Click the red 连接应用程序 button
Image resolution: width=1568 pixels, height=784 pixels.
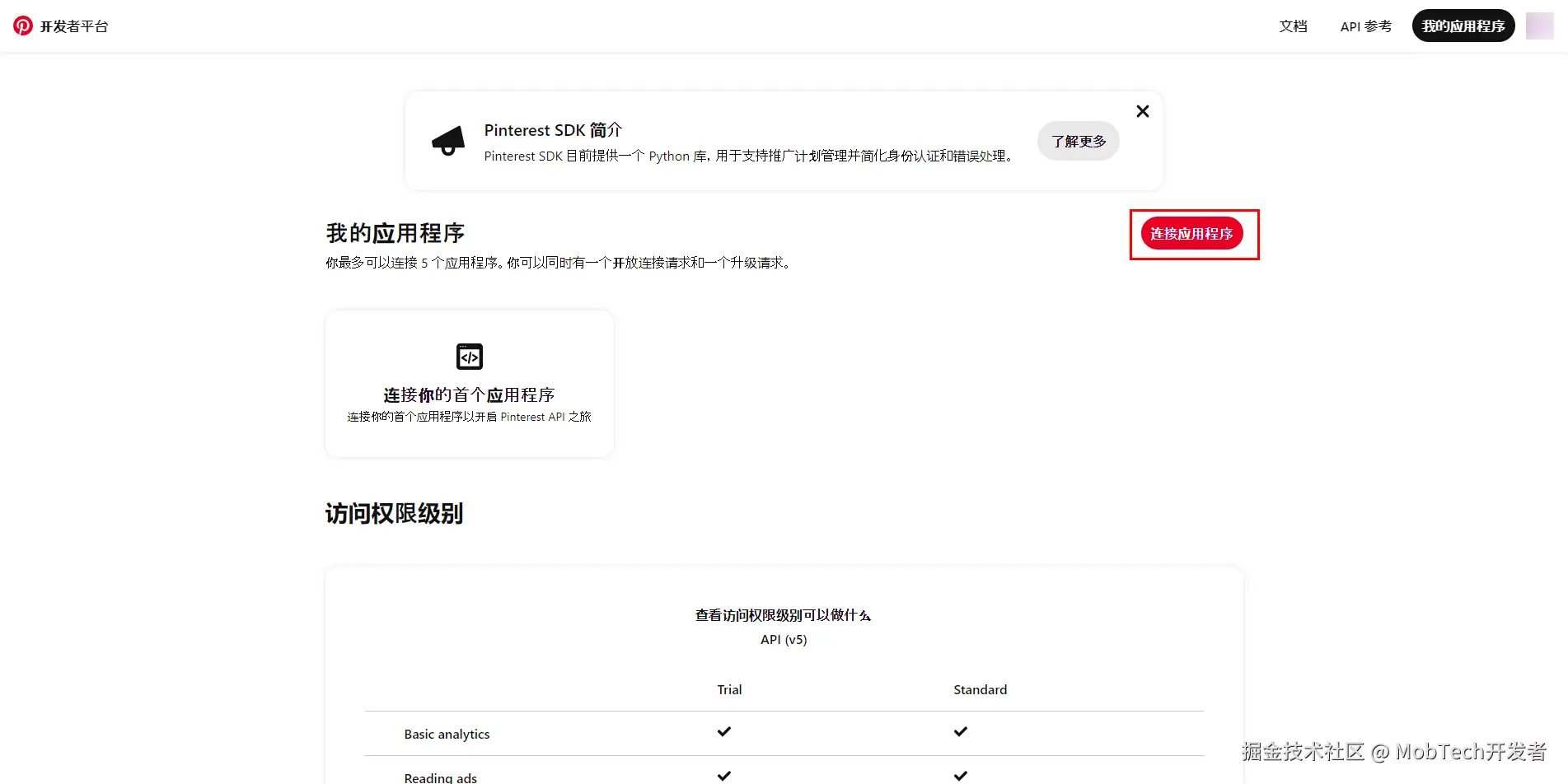[1191, 234]
